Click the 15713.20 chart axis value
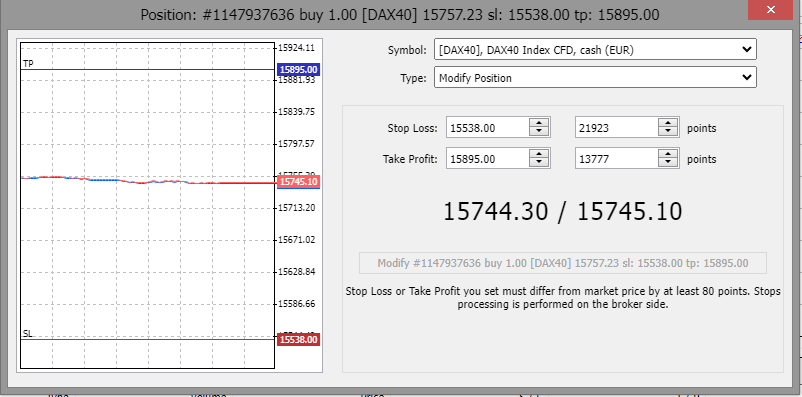Image resolution: width=802 pixels, height=397 pixels. pyautogui.click(x=296, y=207)
